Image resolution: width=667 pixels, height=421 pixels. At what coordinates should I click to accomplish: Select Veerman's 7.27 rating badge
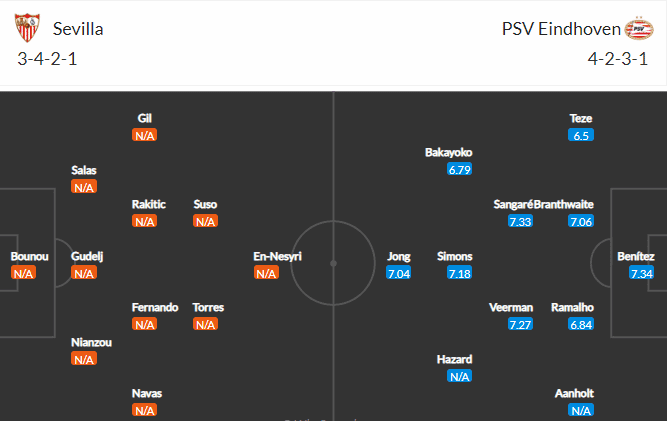pyautogui.click(x=520, y=324)
